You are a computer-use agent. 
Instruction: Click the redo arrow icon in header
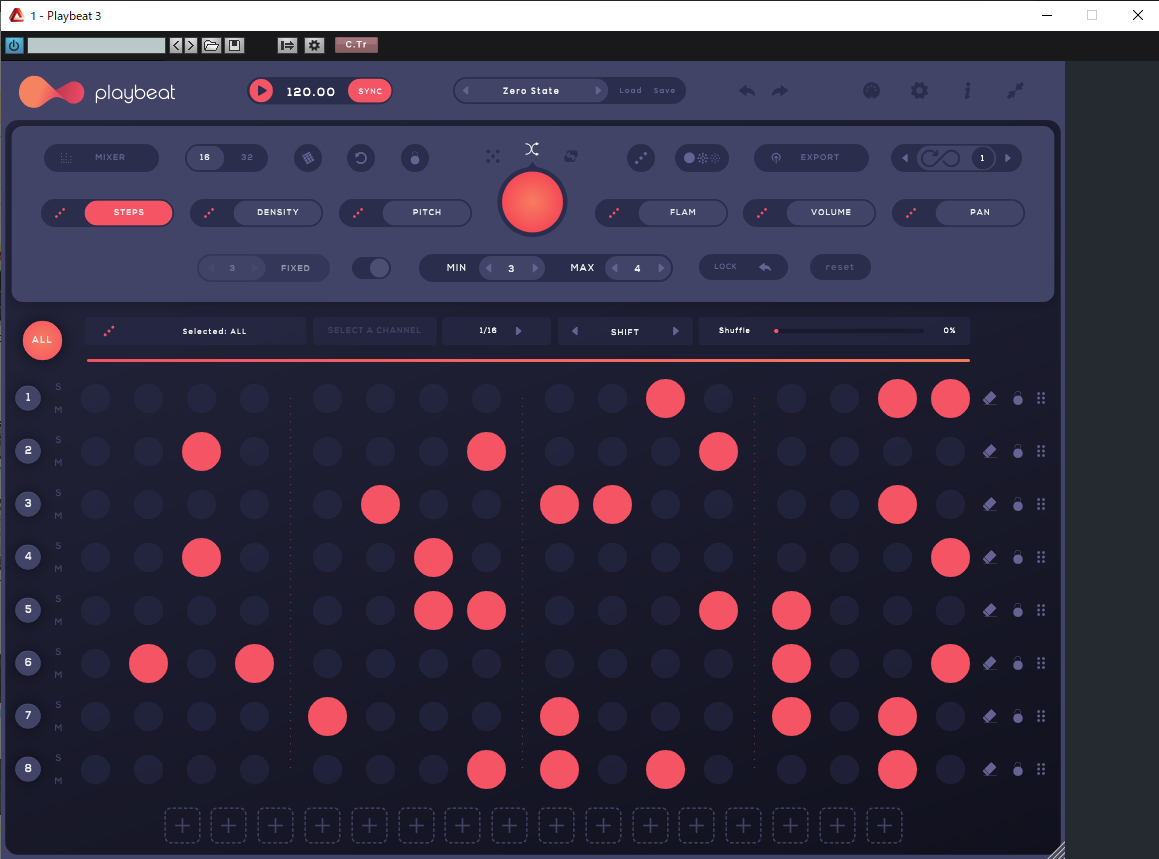780,91
